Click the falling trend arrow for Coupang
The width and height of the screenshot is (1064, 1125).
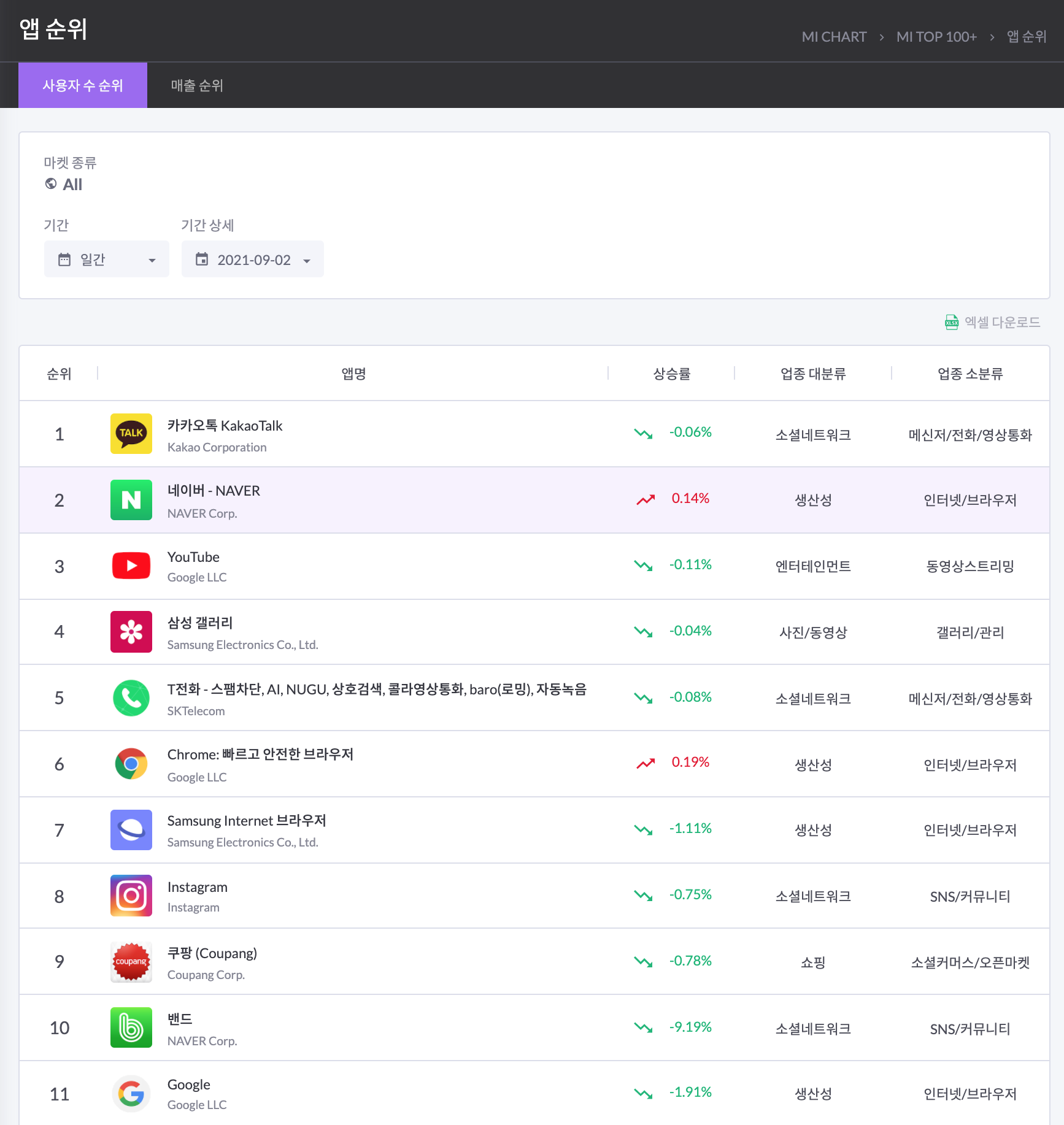(x=643, y=961)
